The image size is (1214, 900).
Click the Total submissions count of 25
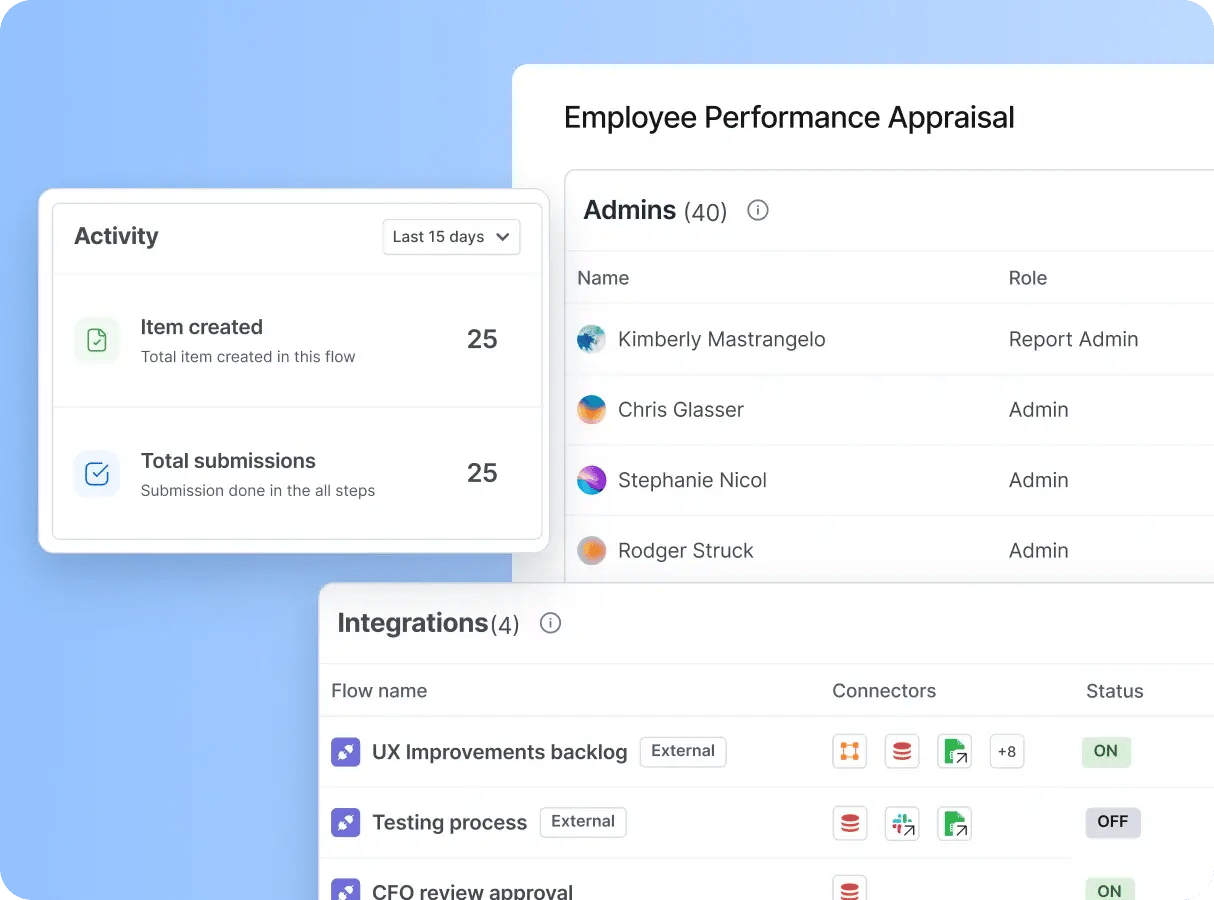(482, 473)
